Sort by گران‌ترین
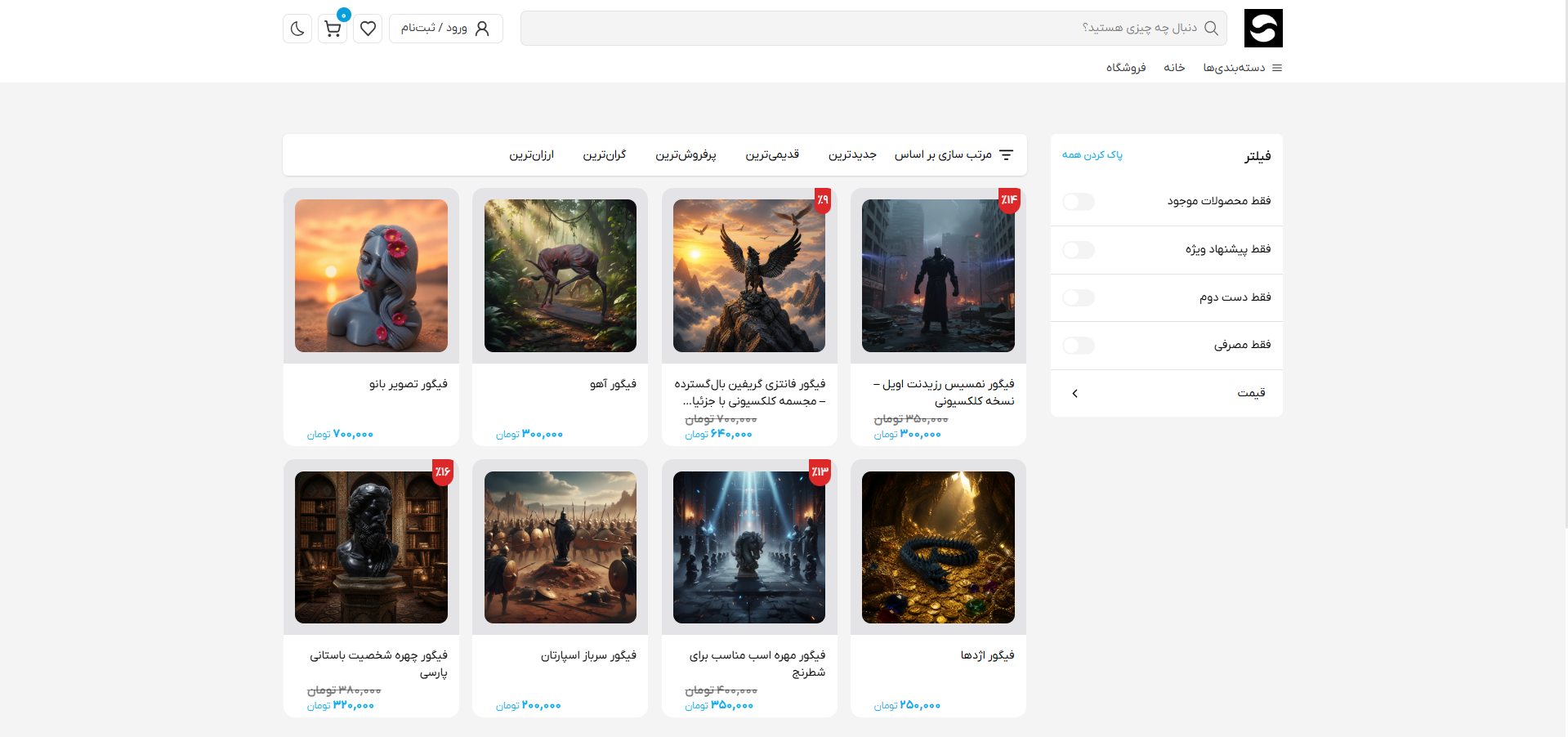This screenshot has height=737, width=1568. pyautogui.click(x=605, y=154)
